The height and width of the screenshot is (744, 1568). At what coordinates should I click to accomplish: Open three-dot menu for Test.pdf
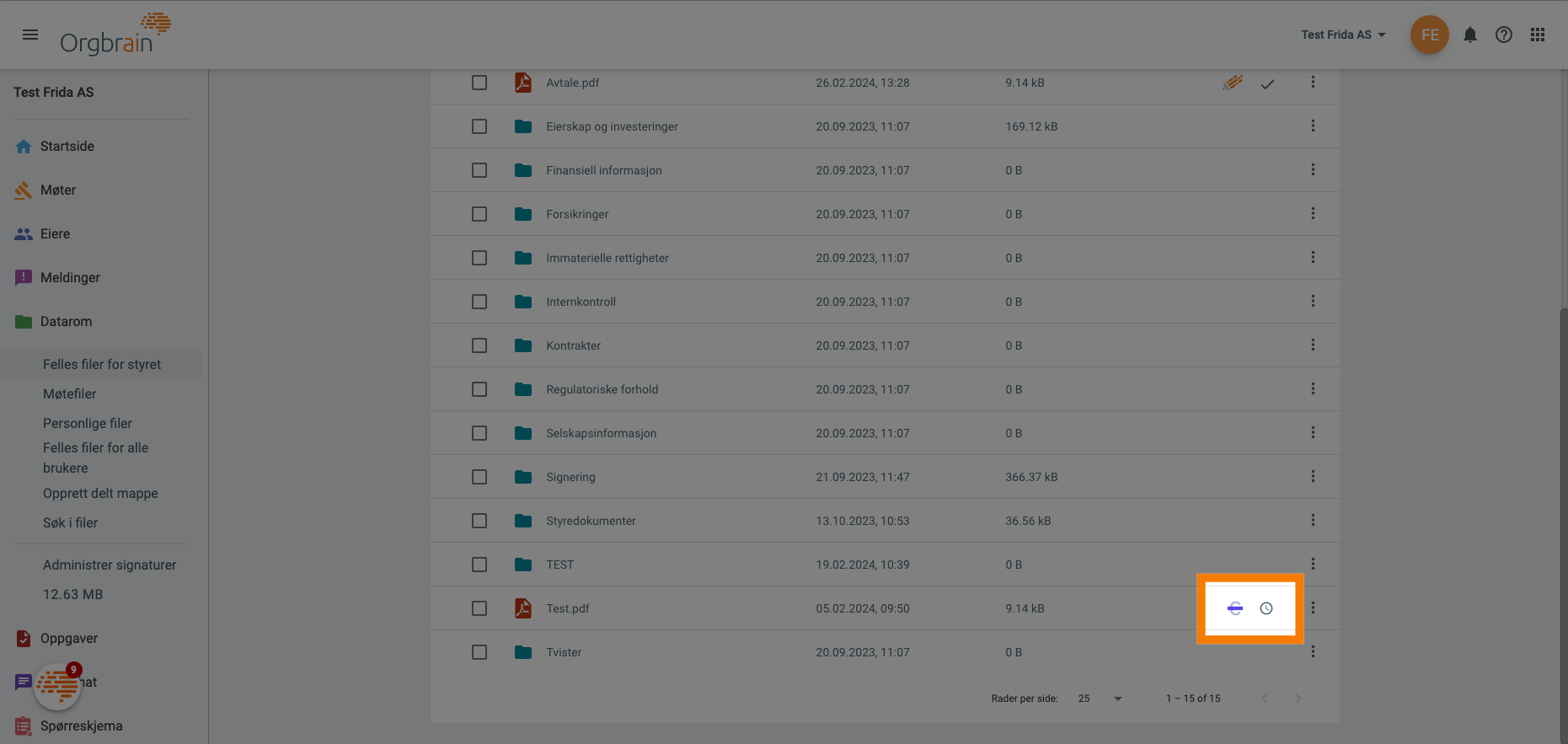1313,608
